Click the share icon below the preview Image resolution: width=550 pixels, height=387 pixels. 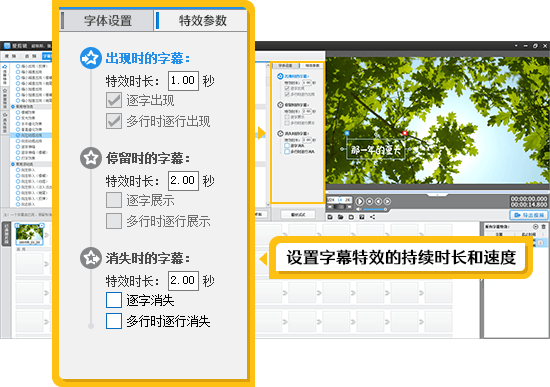pyautogui.click(x=373, y=217)
